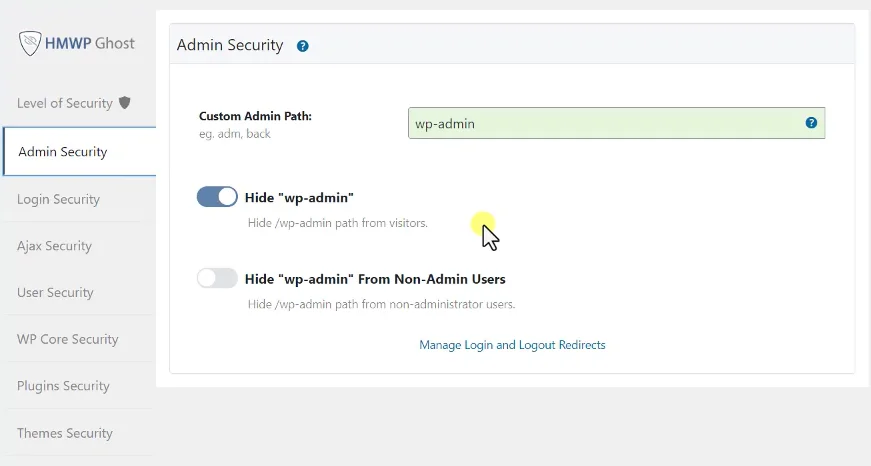
Task: Open Themes Security section
Action: (x=65, y=433)
